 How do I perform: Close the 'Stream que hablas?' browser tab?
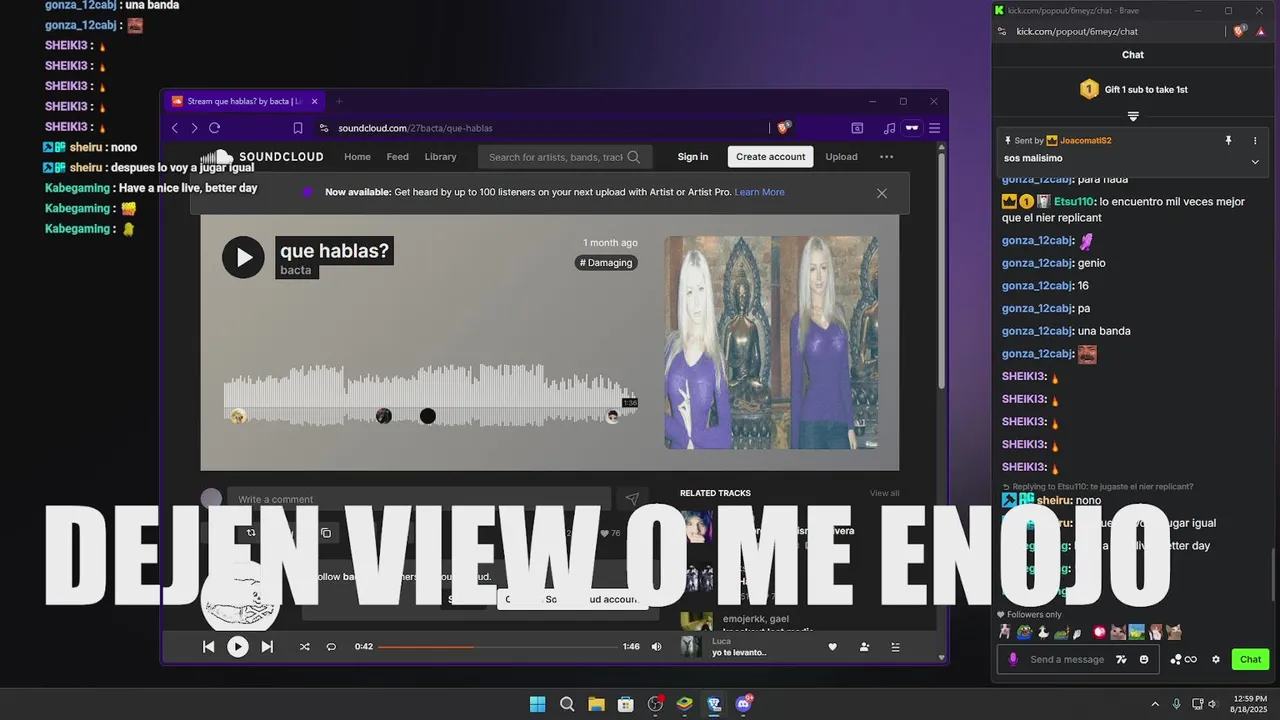(x=314, y=101)
